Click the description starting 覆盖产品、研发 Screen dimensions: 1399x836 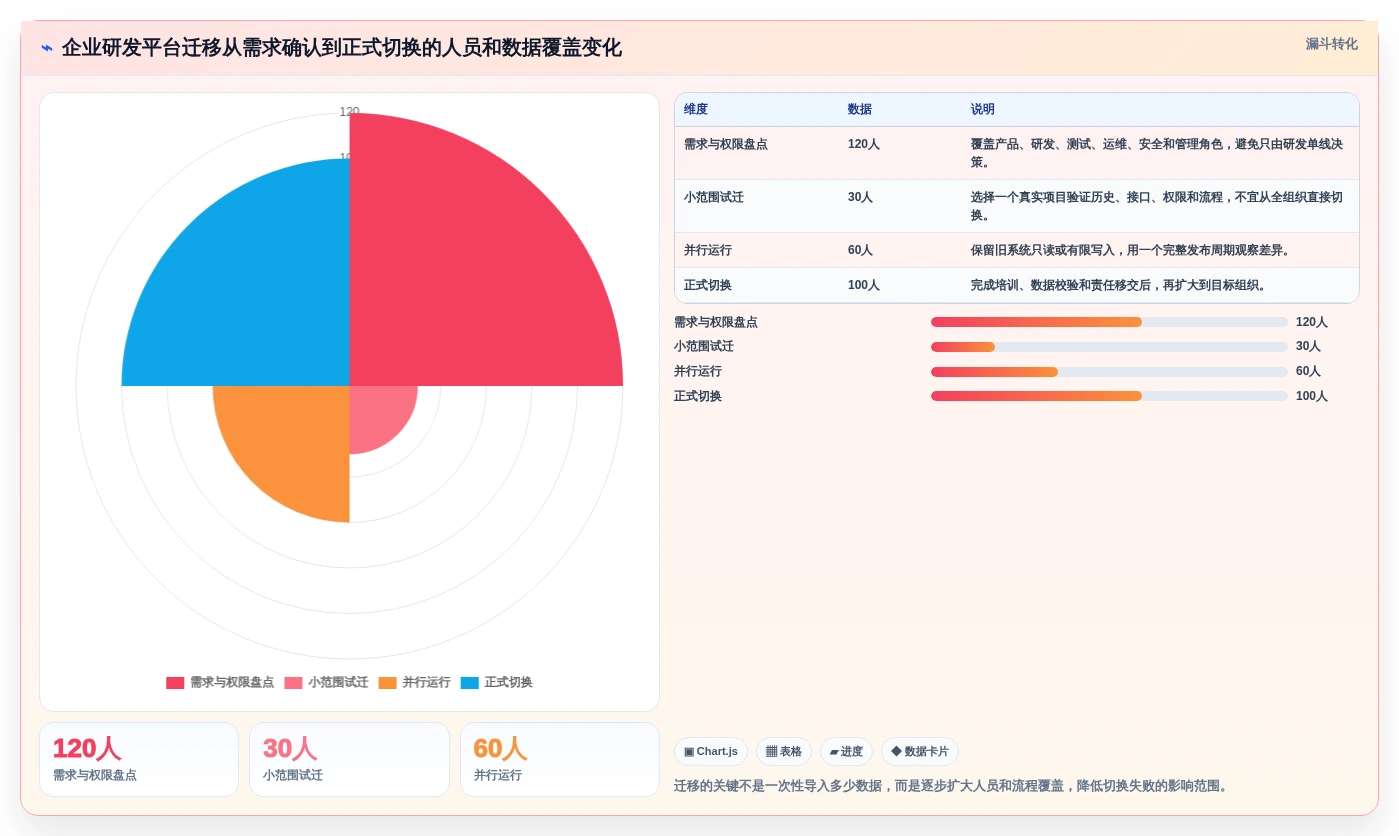(1157, 153)
